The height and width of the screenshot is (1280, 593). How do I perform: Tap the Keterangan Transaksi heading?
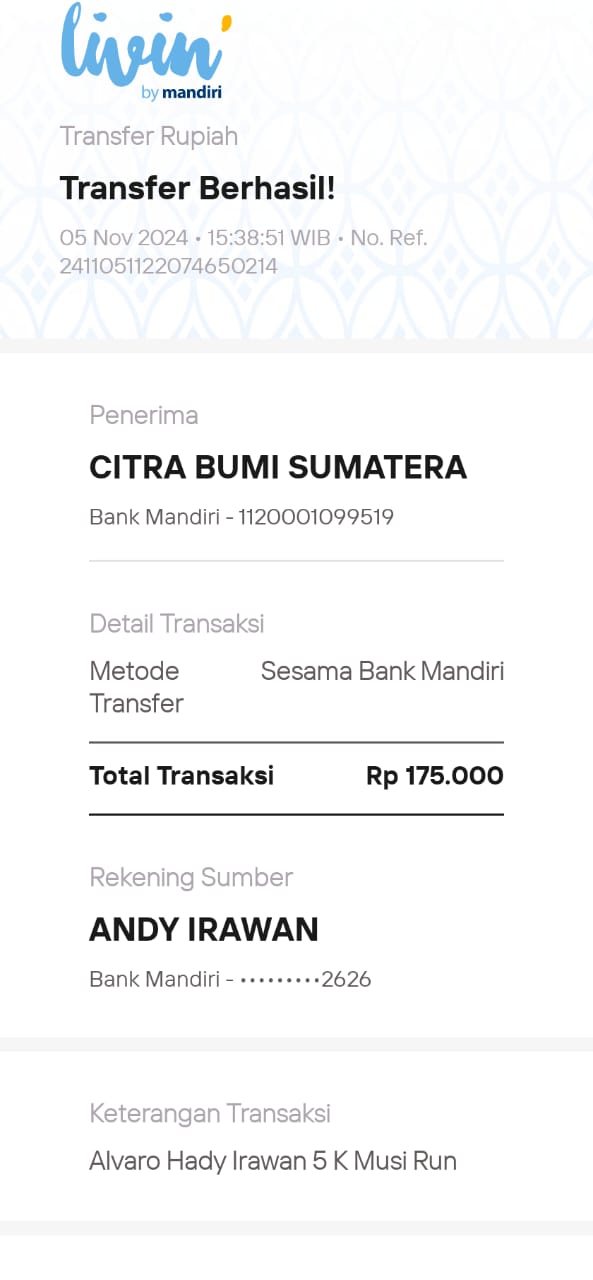[210, 1114]
